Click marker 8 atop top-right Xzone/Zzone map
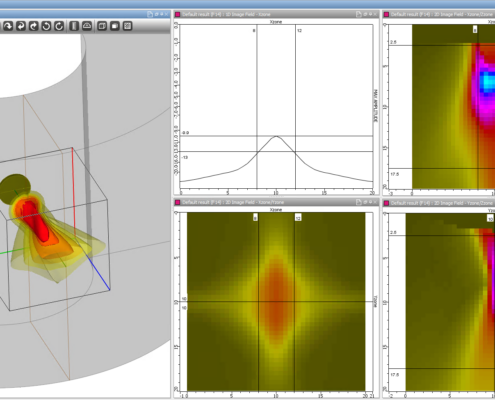The image size is (495, 400). coord(475,30)
